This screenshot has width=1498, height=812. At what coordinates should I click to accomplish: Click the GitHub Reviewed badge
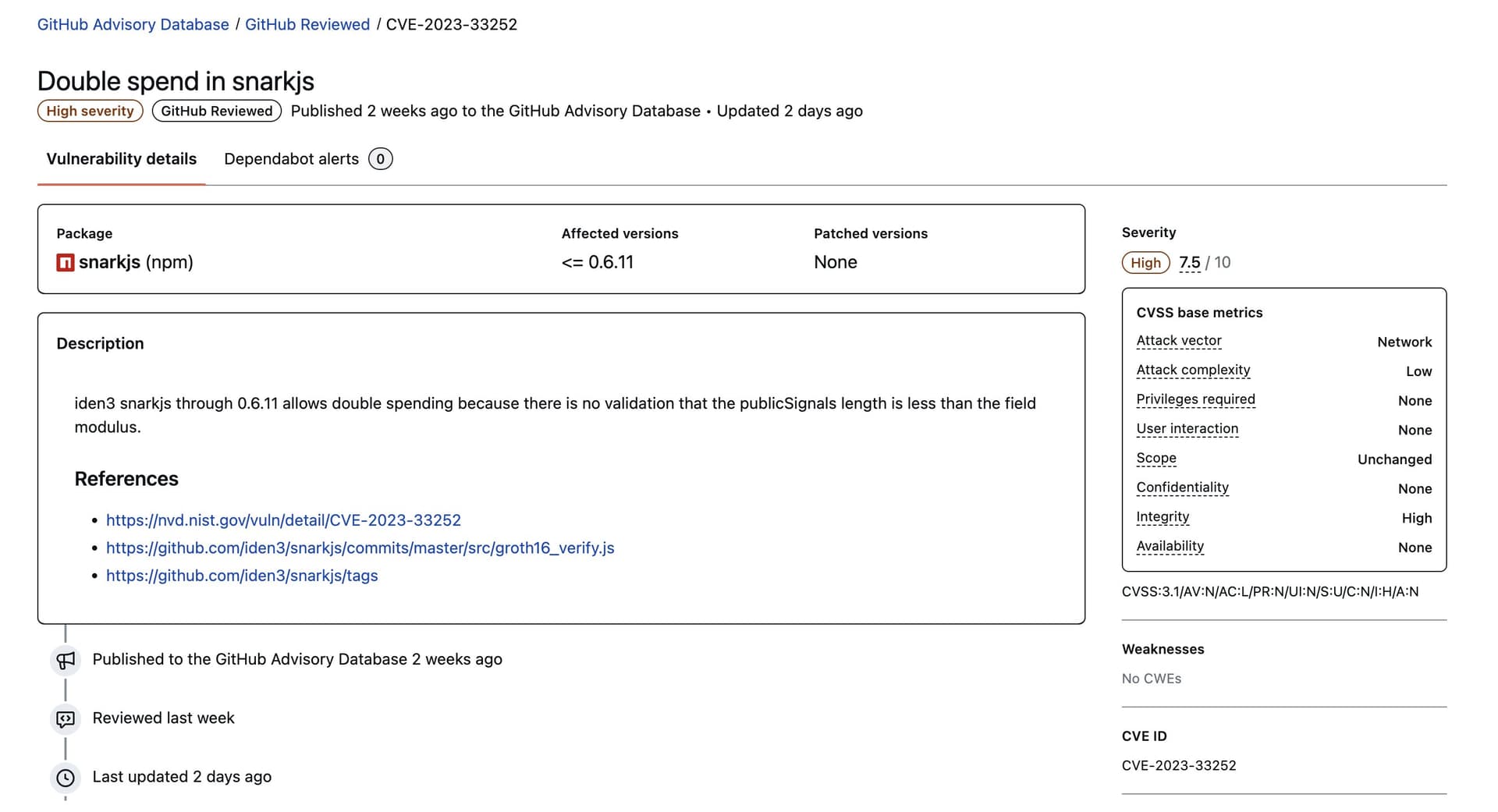pos(217,111)
